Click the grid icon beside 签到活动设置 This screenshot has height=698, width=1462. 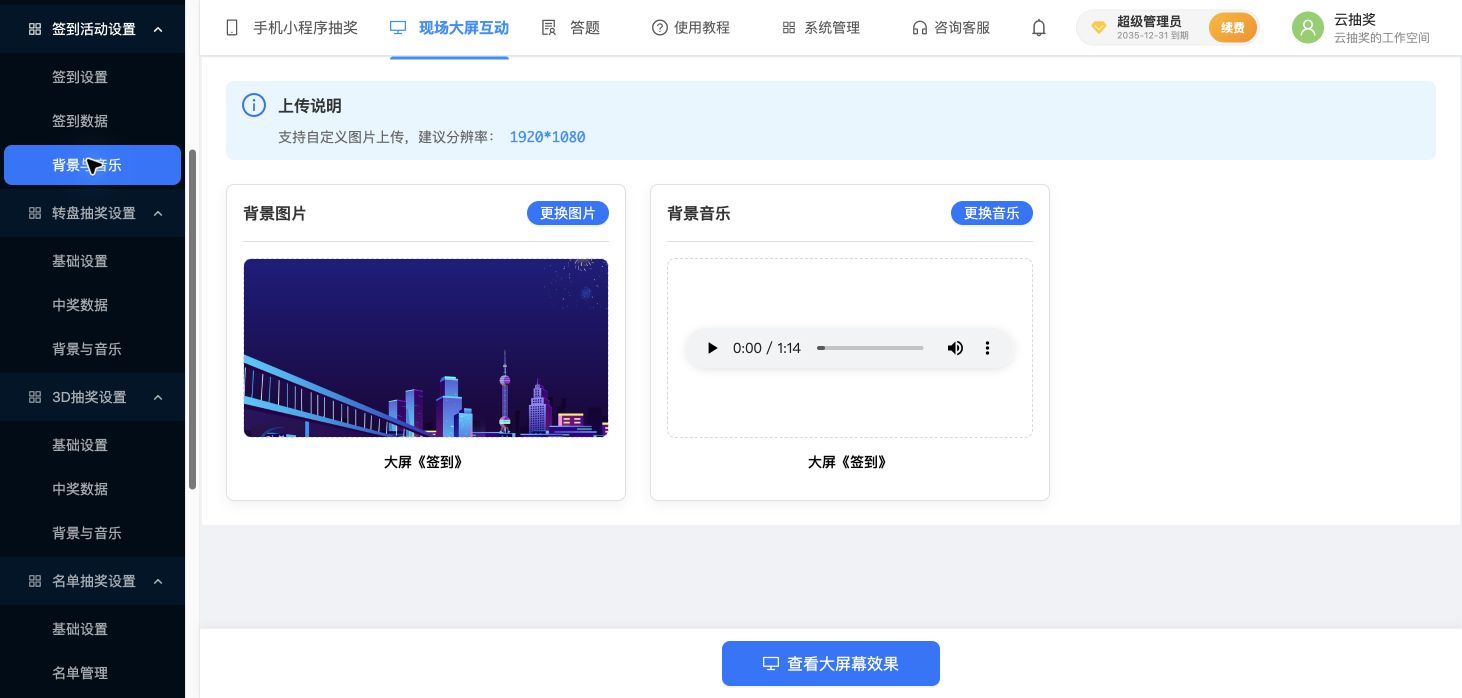point(35,30)
